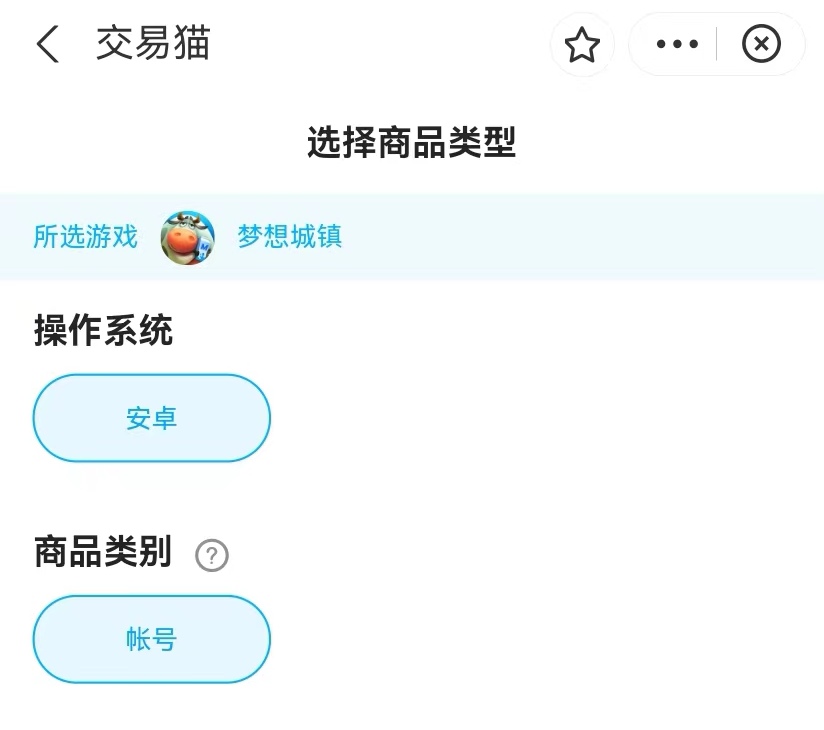Tap the 选择商品类型 page heading
Image resolution: width=824 pixels, height=730 pixels.
coord(411,144)
